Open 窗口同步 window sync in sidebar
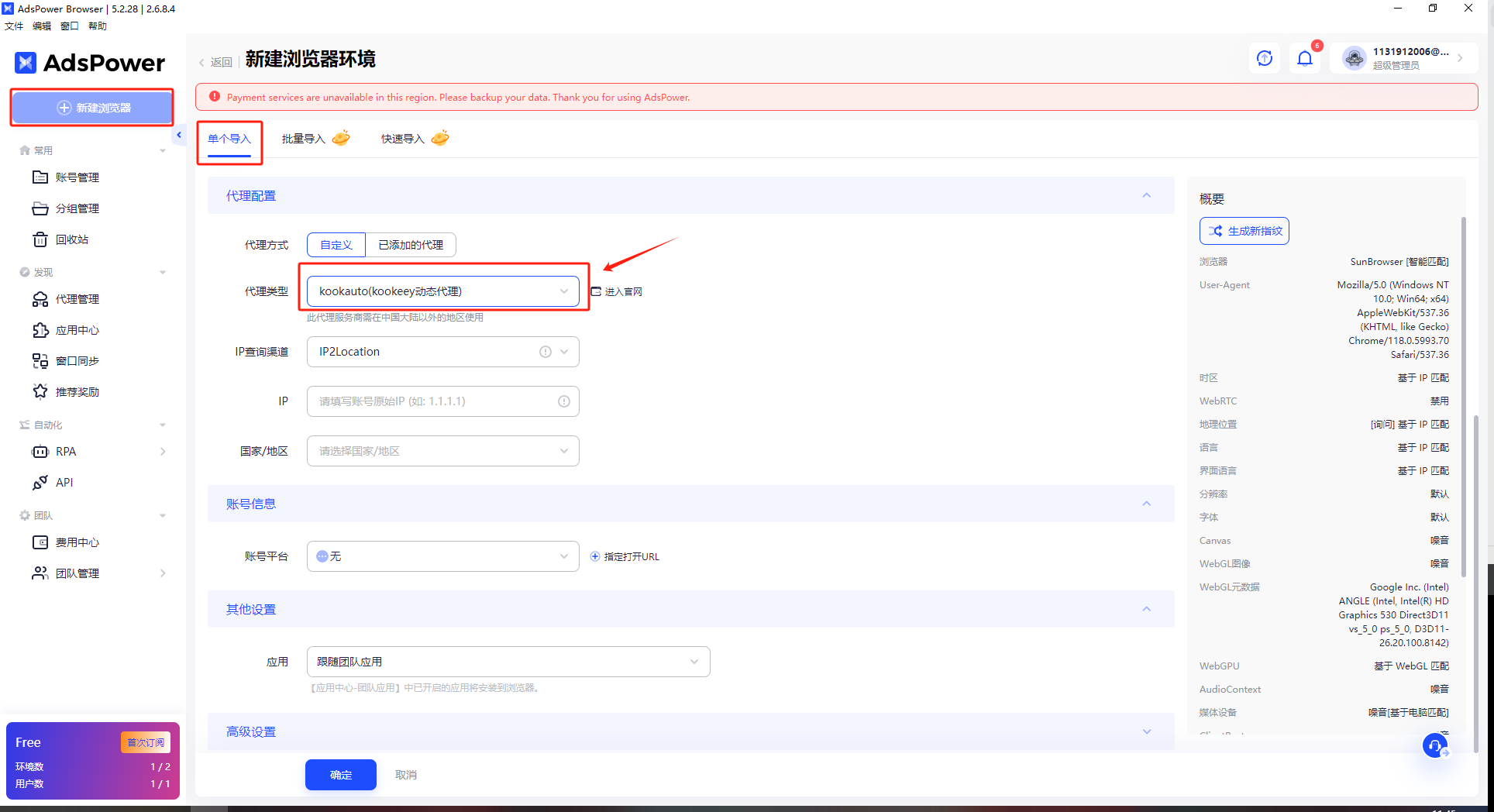1494x812 pixels. click(77, 361)
